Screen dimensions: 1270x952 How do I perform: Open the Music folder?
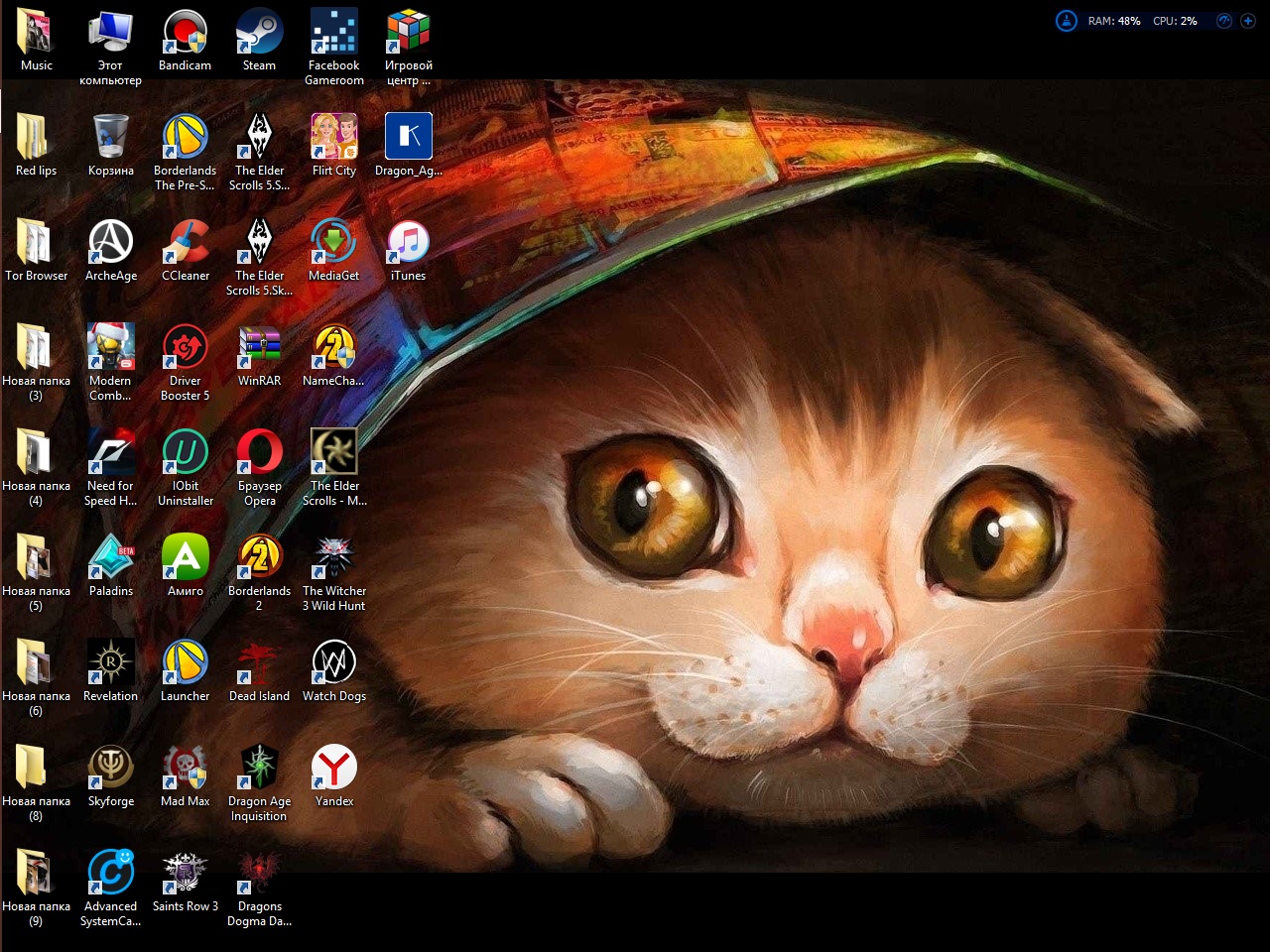(x=36, y=41)
